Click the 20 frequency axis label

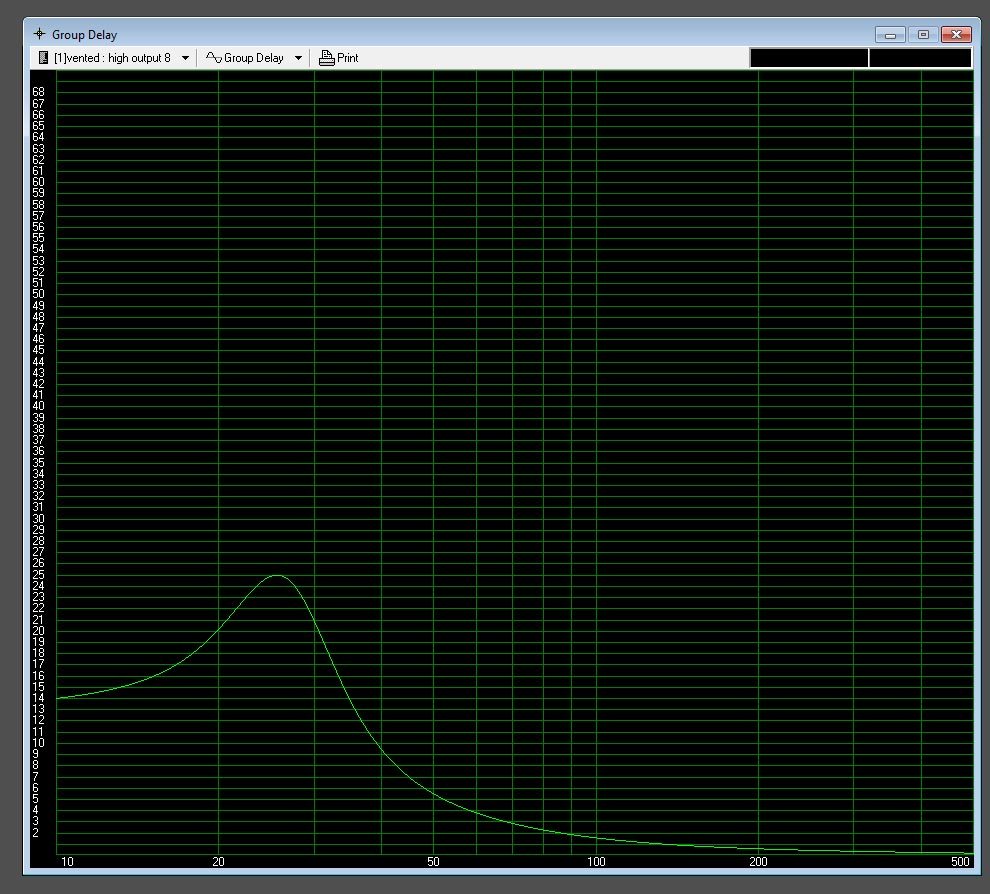[218, 862]
